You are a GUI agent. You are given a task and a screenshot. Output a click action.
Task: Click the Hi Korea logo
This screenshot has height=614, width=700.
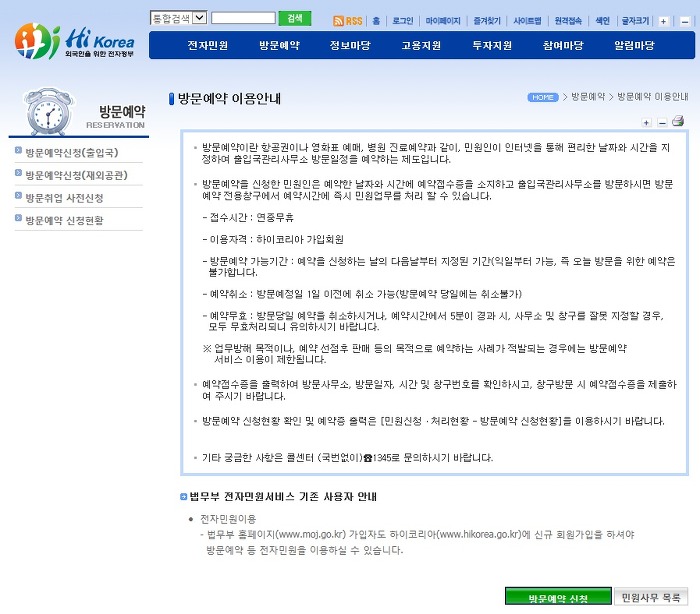click(75, 42)
